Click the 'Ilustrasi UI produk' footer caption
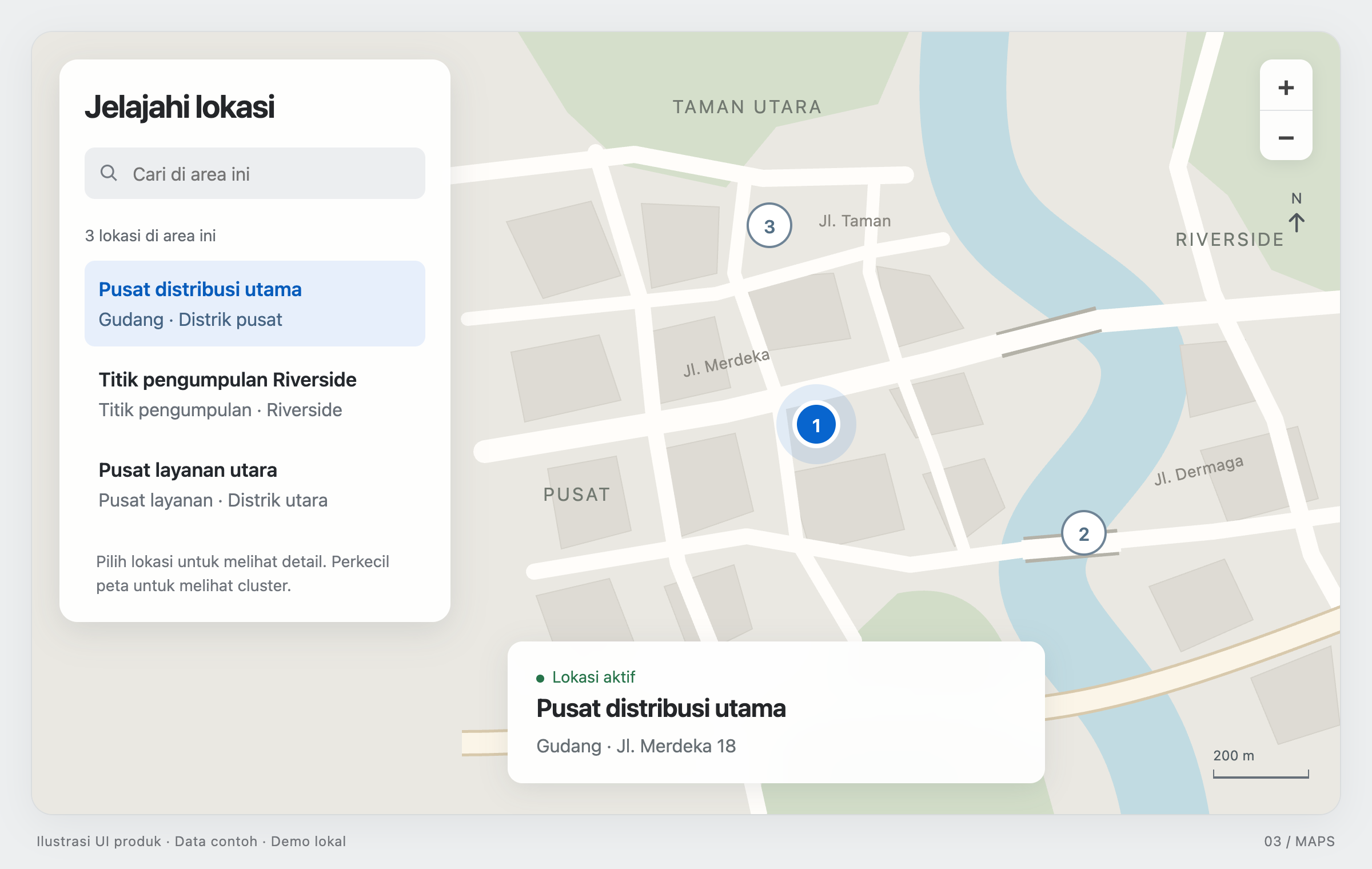Screen dimensions: 1372x869 [x=99, y=842]
